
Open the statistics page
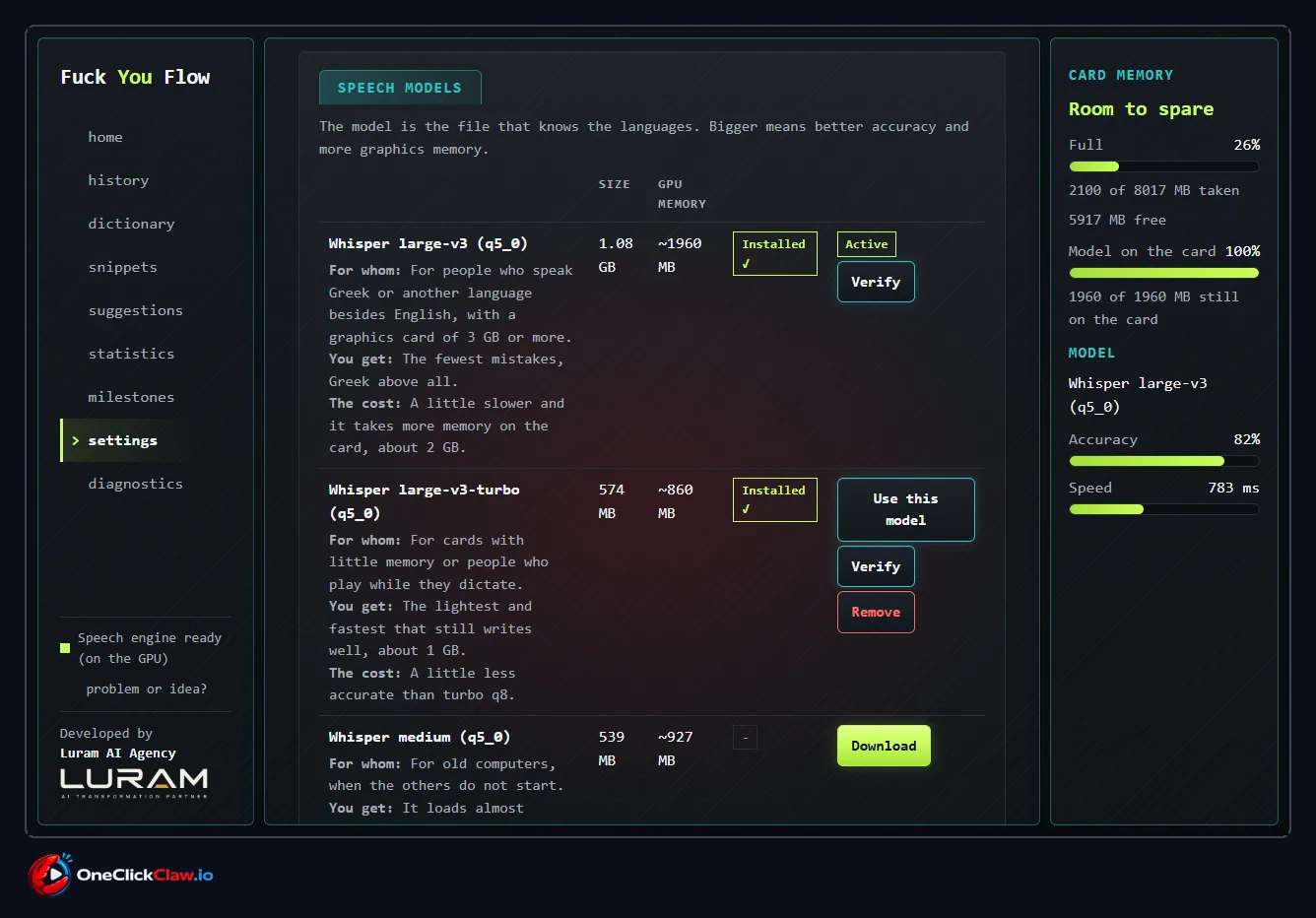(x=131, y=354)
